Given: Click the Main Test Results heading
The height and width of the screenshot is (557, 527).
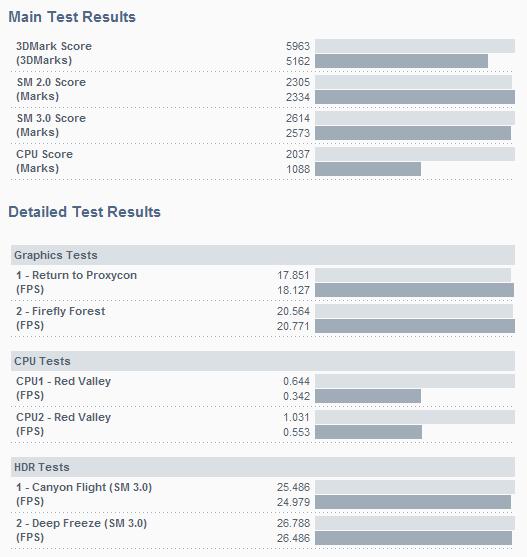Looking at the screenshot, I should [x=72, y=17].
